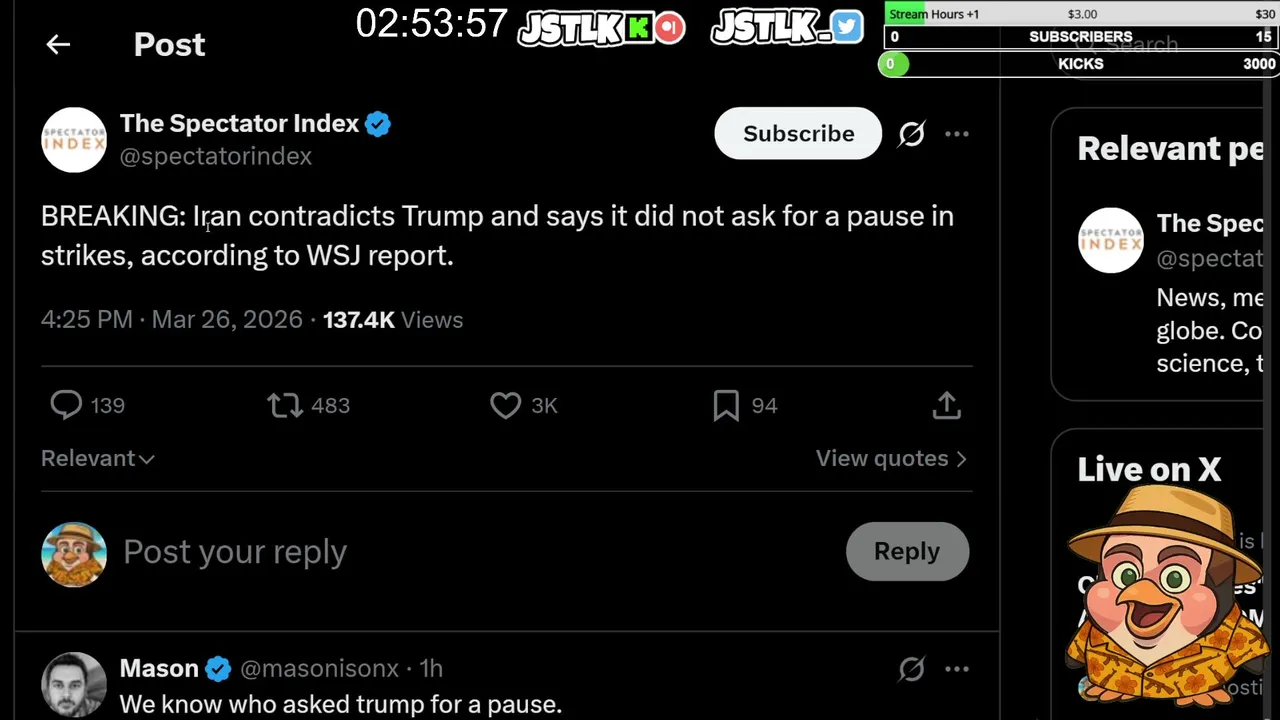Viewport: 1280px width, 720px height.
Task: Share post via upload arrow icon
Action: (x=946, y=405)
